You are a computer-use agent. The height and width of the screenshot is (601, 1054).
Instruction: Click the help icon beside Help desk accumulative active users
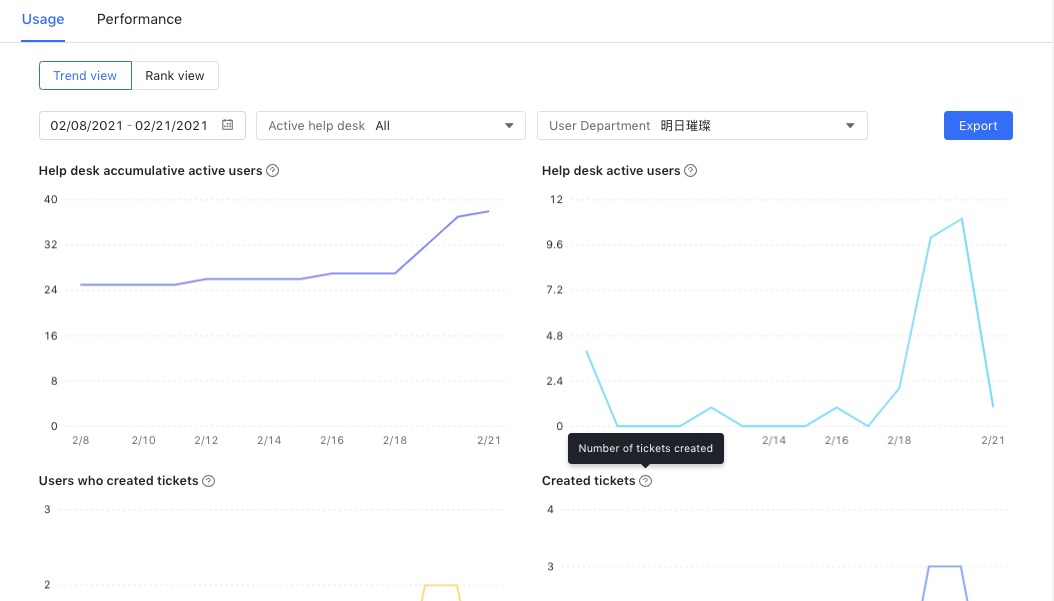coord(272,170)
